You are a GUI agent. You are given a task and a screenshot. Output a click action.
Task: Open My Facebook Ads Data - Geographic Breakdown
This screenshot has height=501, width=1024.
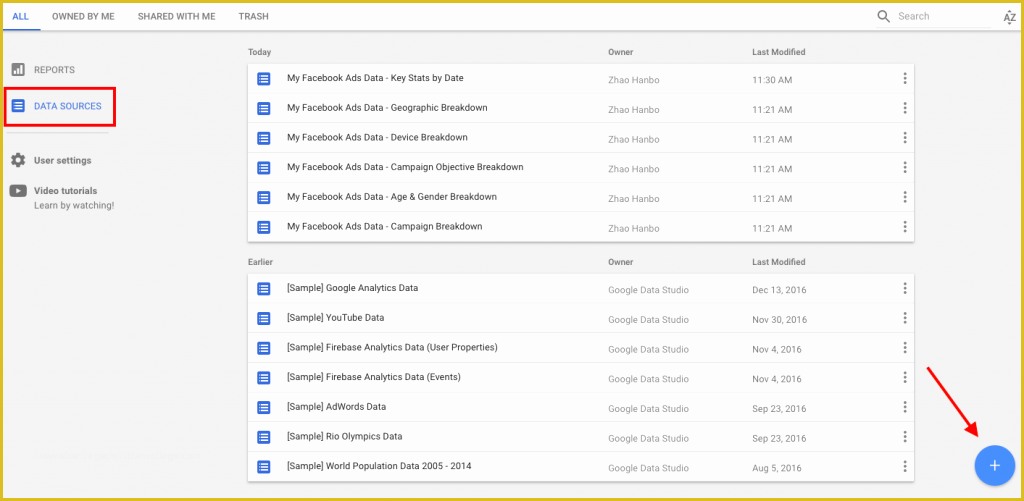click(x=387, y=108)
